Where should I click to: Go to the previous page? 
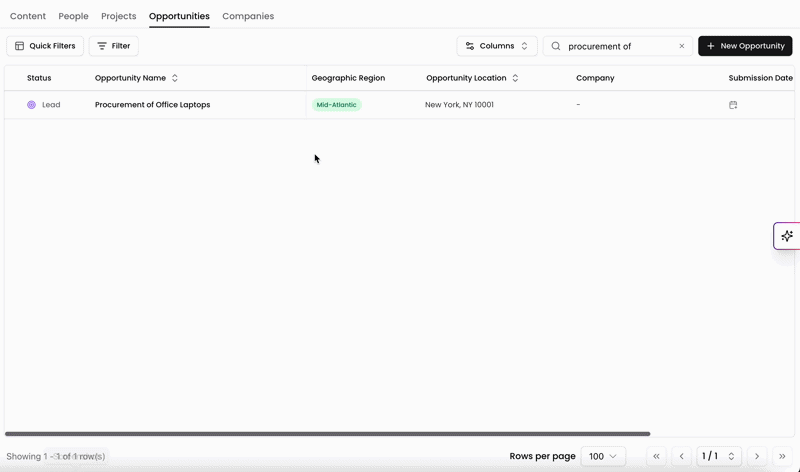(682, 456)
